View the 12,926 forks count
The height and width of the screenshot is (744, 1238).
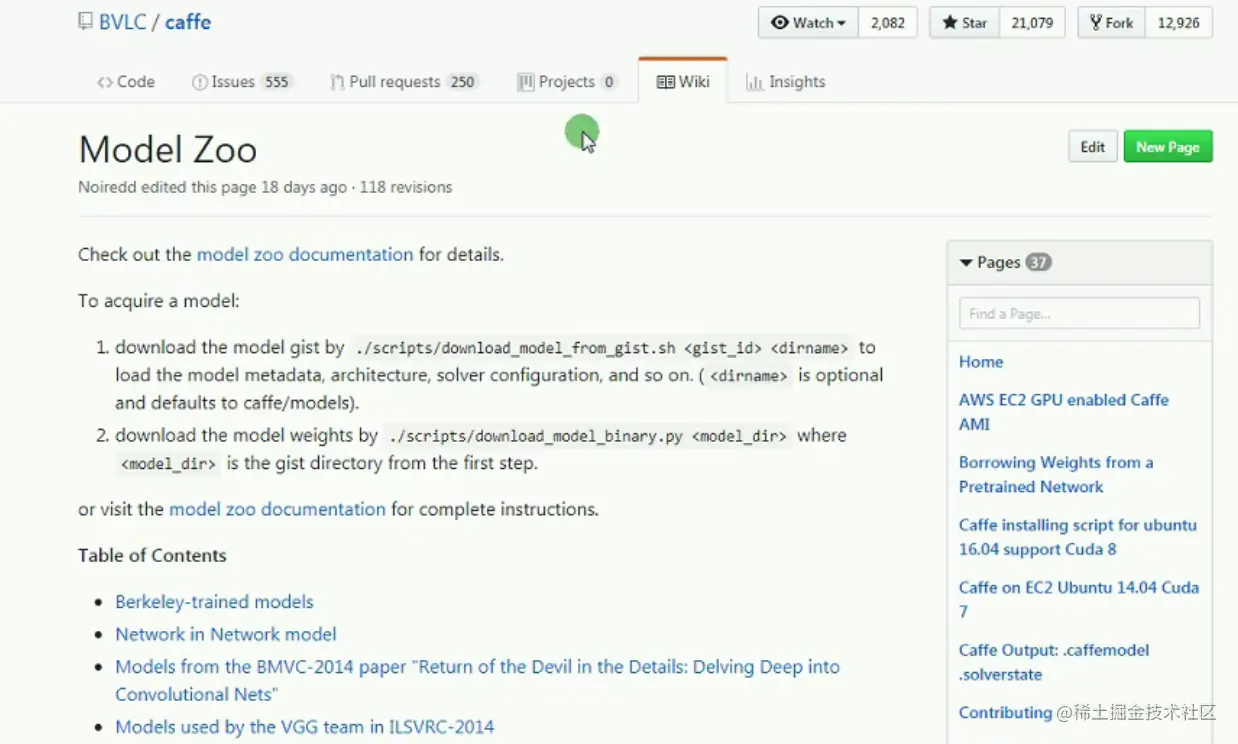[1178, 23]
